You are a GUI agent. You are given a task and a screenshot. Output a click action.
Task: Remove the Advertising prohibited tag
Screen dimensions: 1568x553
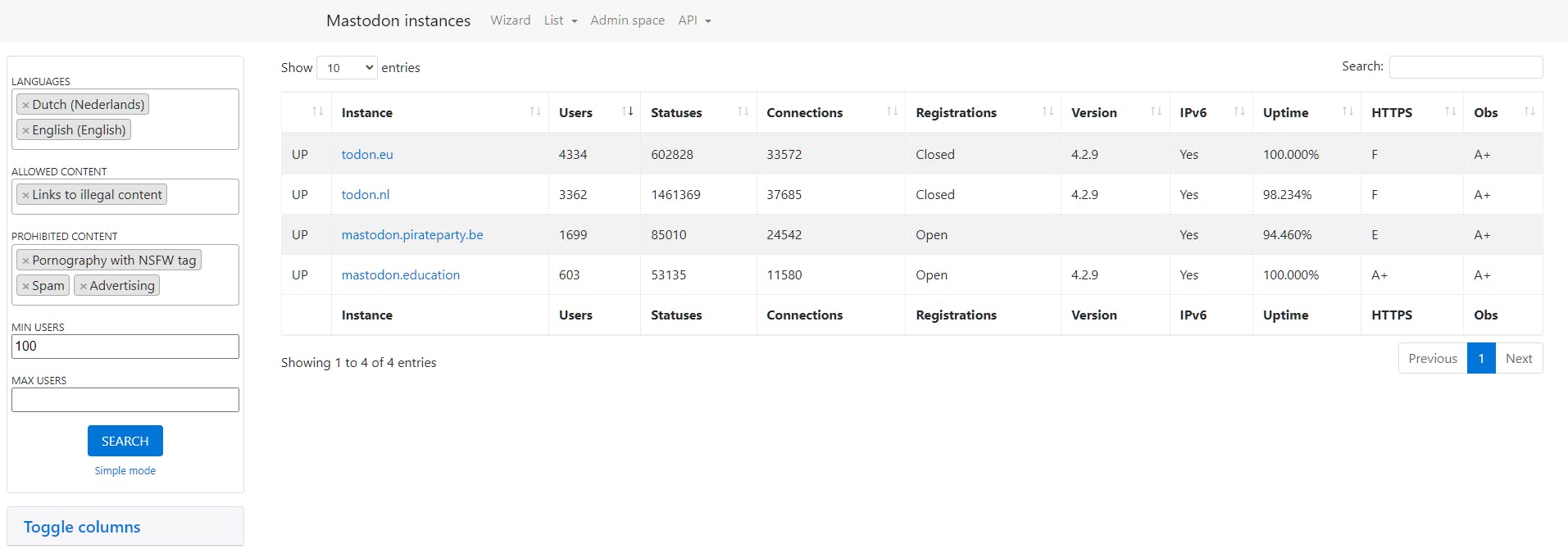pos(84,286)
